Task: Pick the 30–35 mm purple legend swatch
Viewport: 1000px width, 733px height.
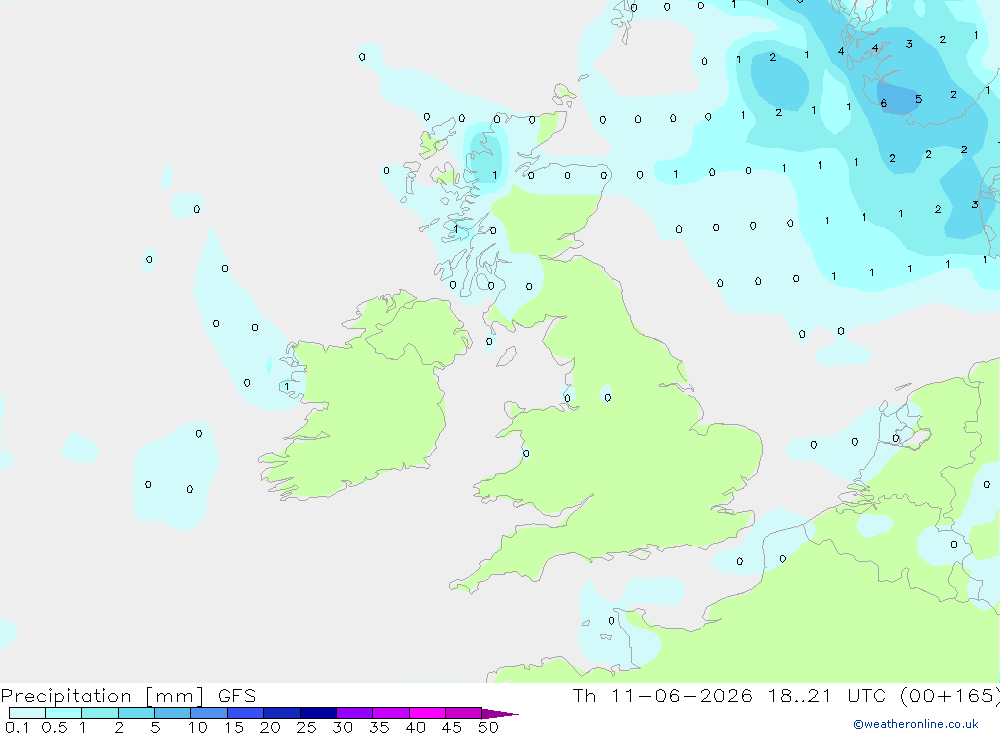Action: coord(354,713)
